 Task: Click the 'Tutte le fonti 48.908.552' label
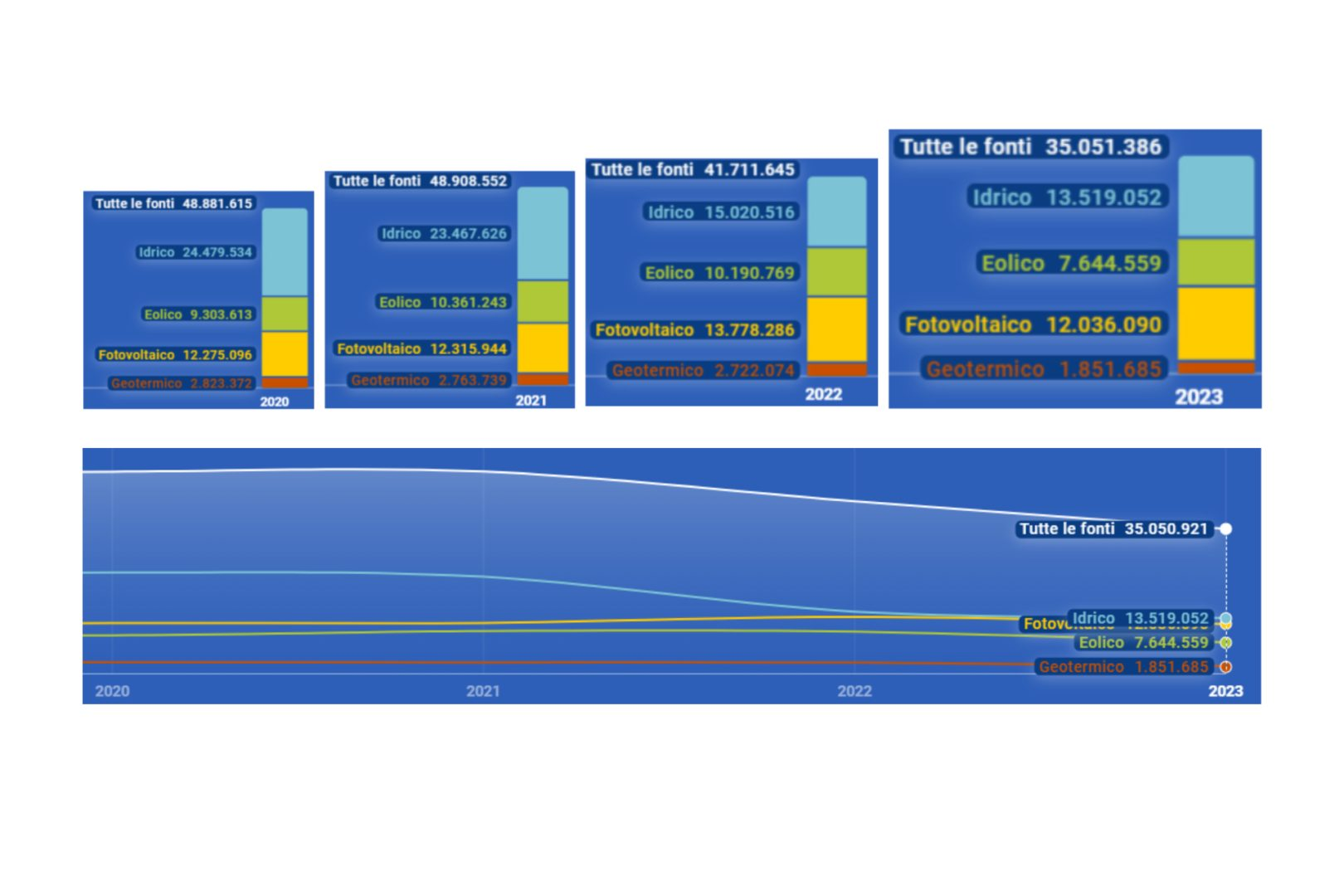click(420, 181)
